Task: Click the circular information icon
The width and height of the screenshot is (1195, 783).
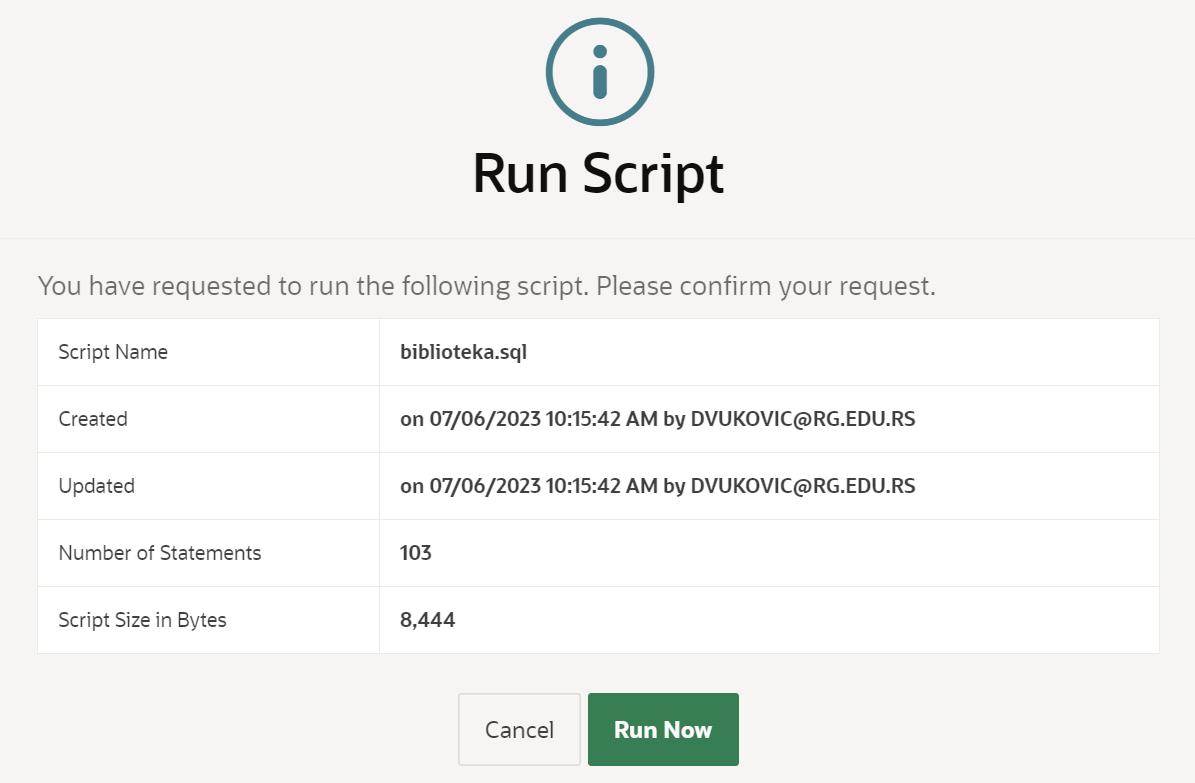Action: (x=599, y=72)
